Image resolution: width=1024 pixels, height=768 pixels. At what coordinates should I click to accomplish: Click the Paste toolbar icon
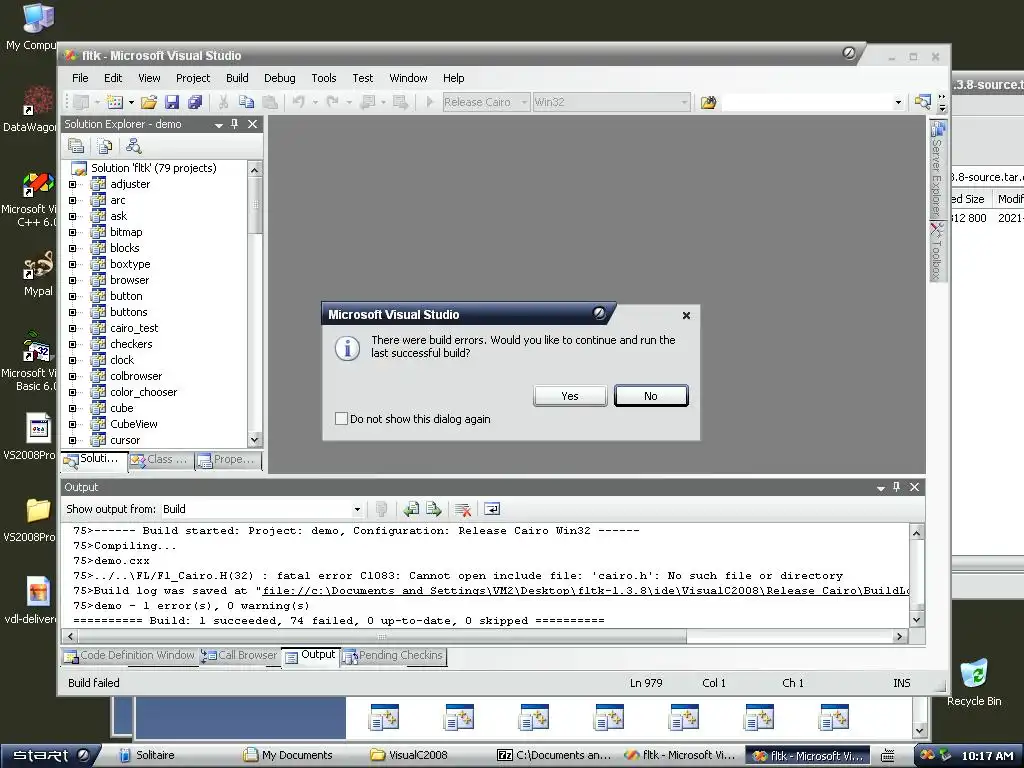[x=269, y=102]
